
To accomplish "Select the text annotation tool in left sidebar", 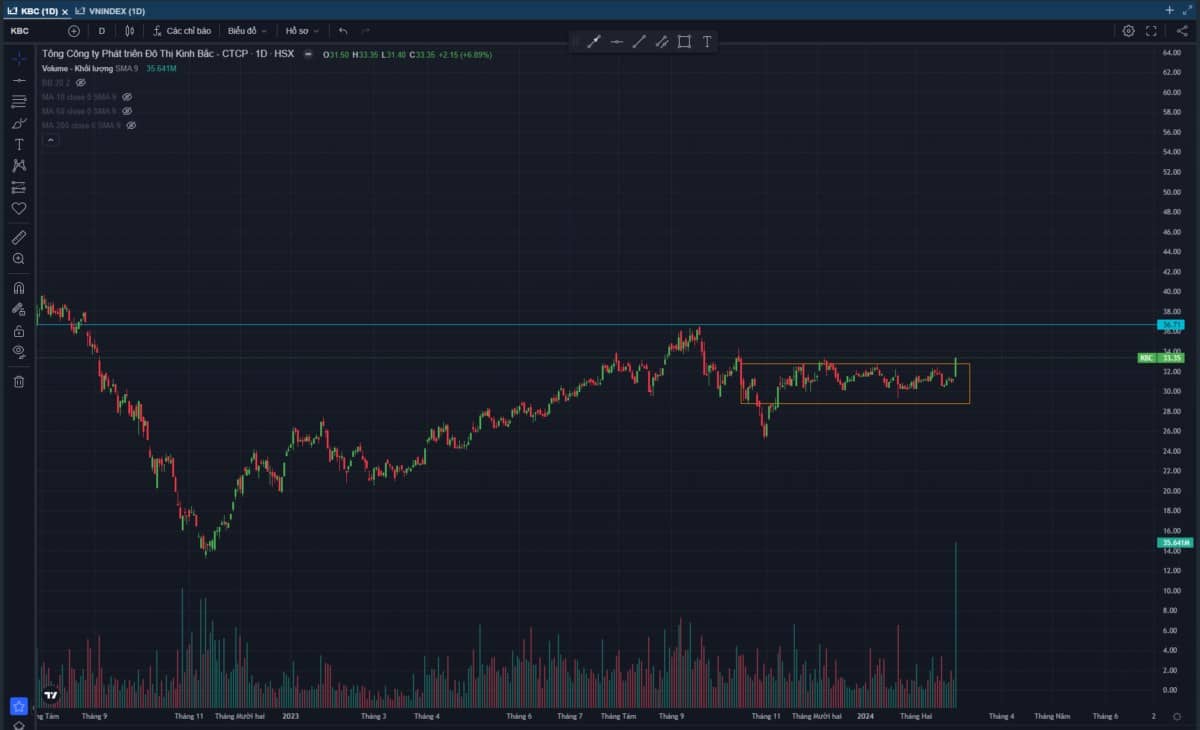I will click(19, 145).
